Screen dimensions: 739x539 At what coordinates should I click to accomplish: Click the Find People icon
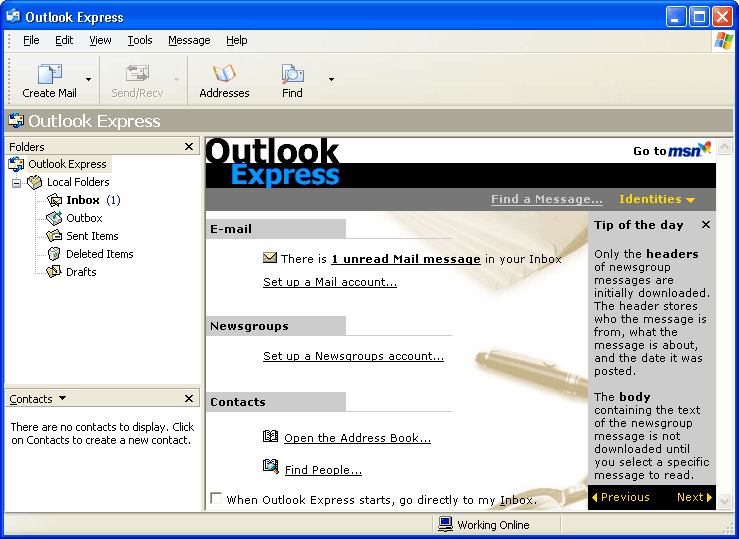click(x=271, y=467)
